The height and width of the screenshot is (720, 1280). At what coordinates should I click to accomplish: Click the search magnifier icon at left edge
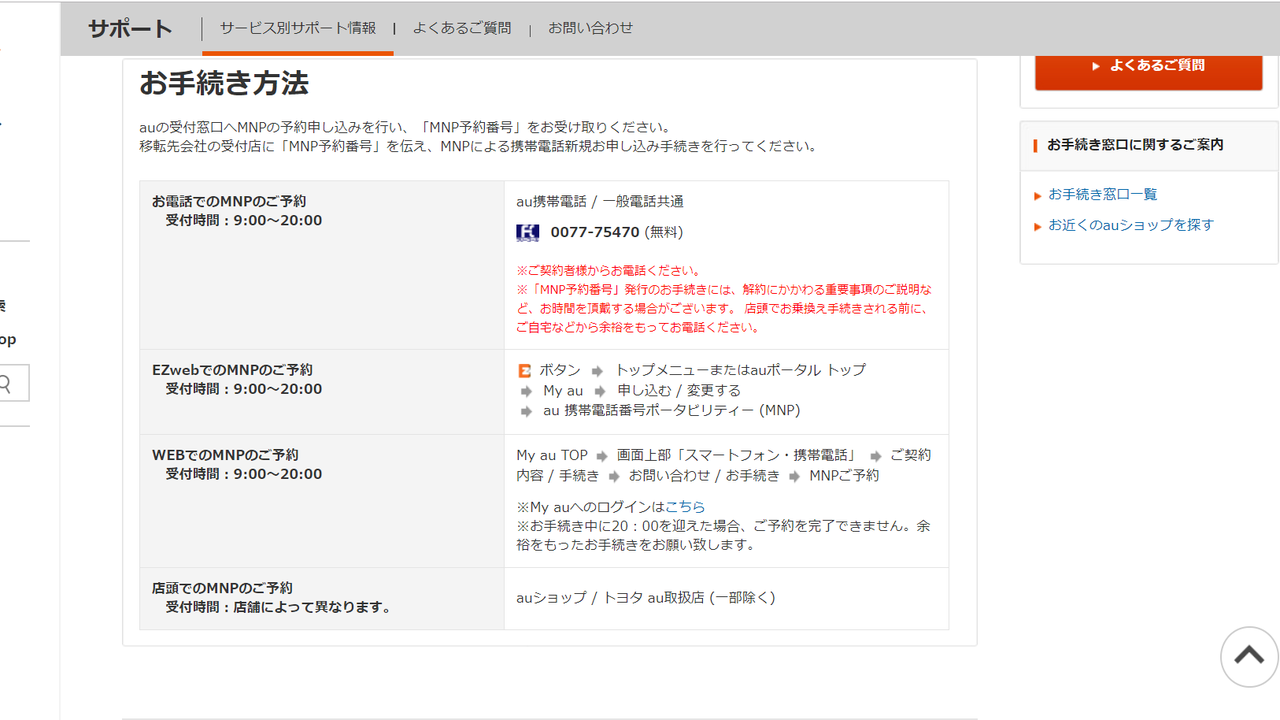point(5,384)
